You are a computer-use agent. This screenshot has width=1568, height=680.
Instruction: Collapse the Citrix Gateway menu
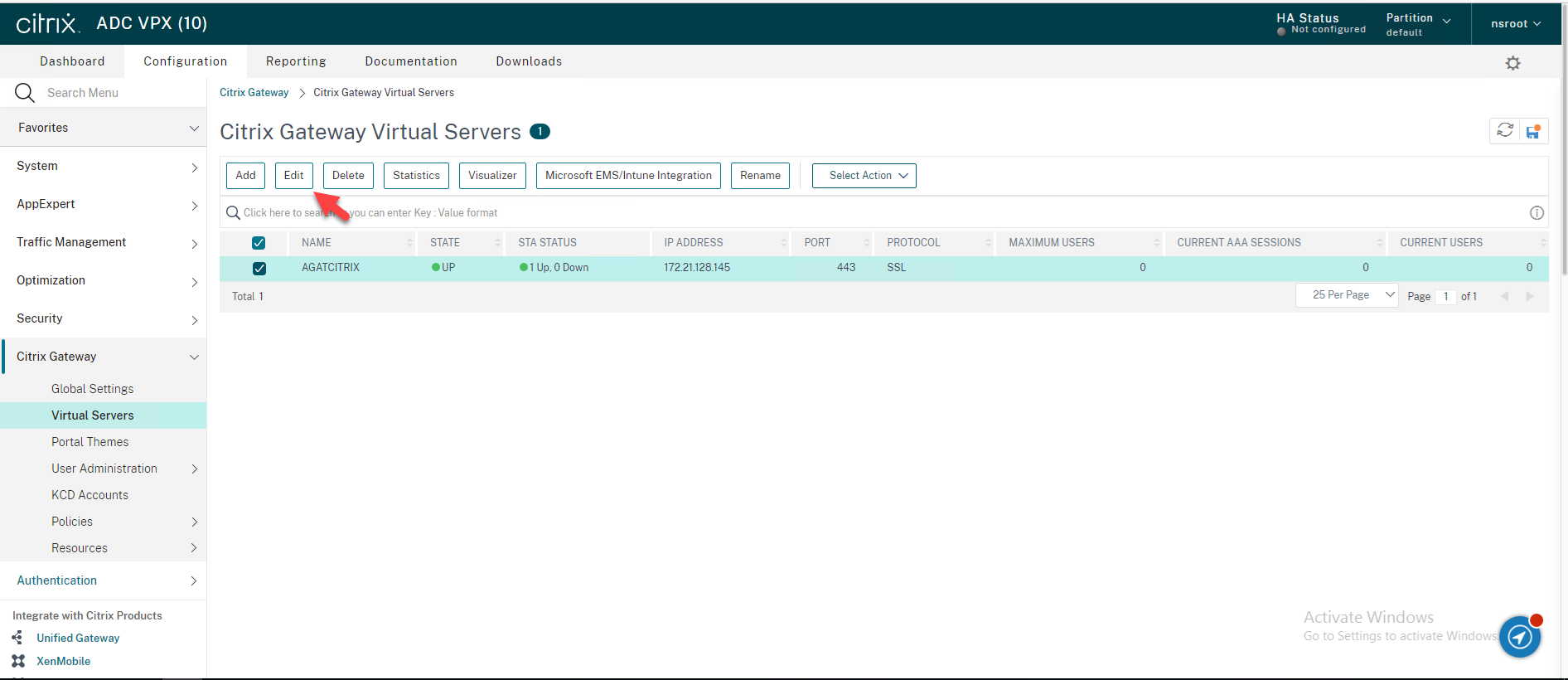tap(104, 357)
